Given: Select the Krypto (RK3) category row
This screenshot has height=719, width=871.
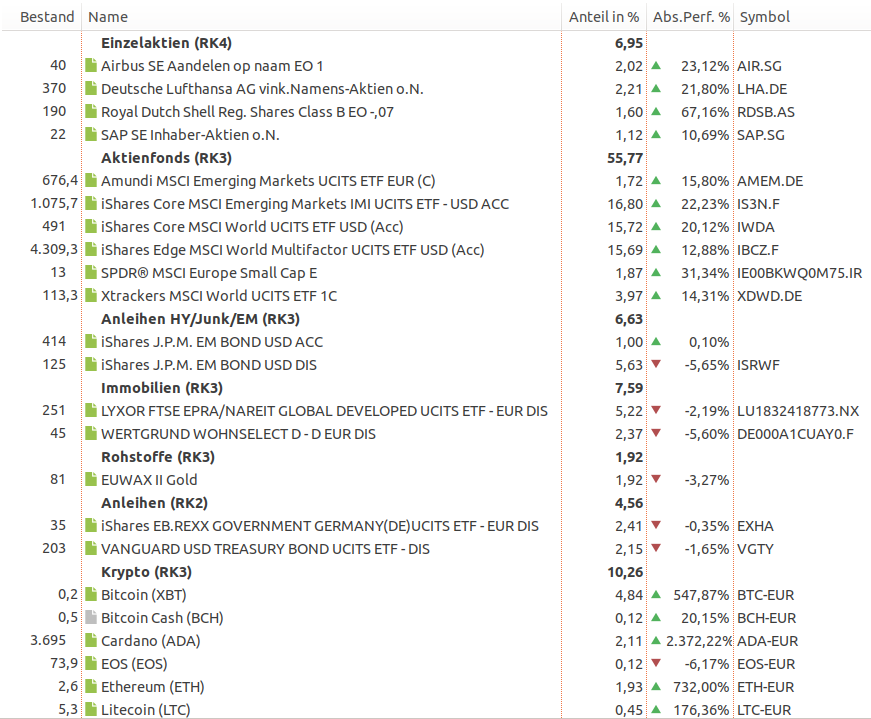Looking at the screenshot, I should click(x=436, y=572).
